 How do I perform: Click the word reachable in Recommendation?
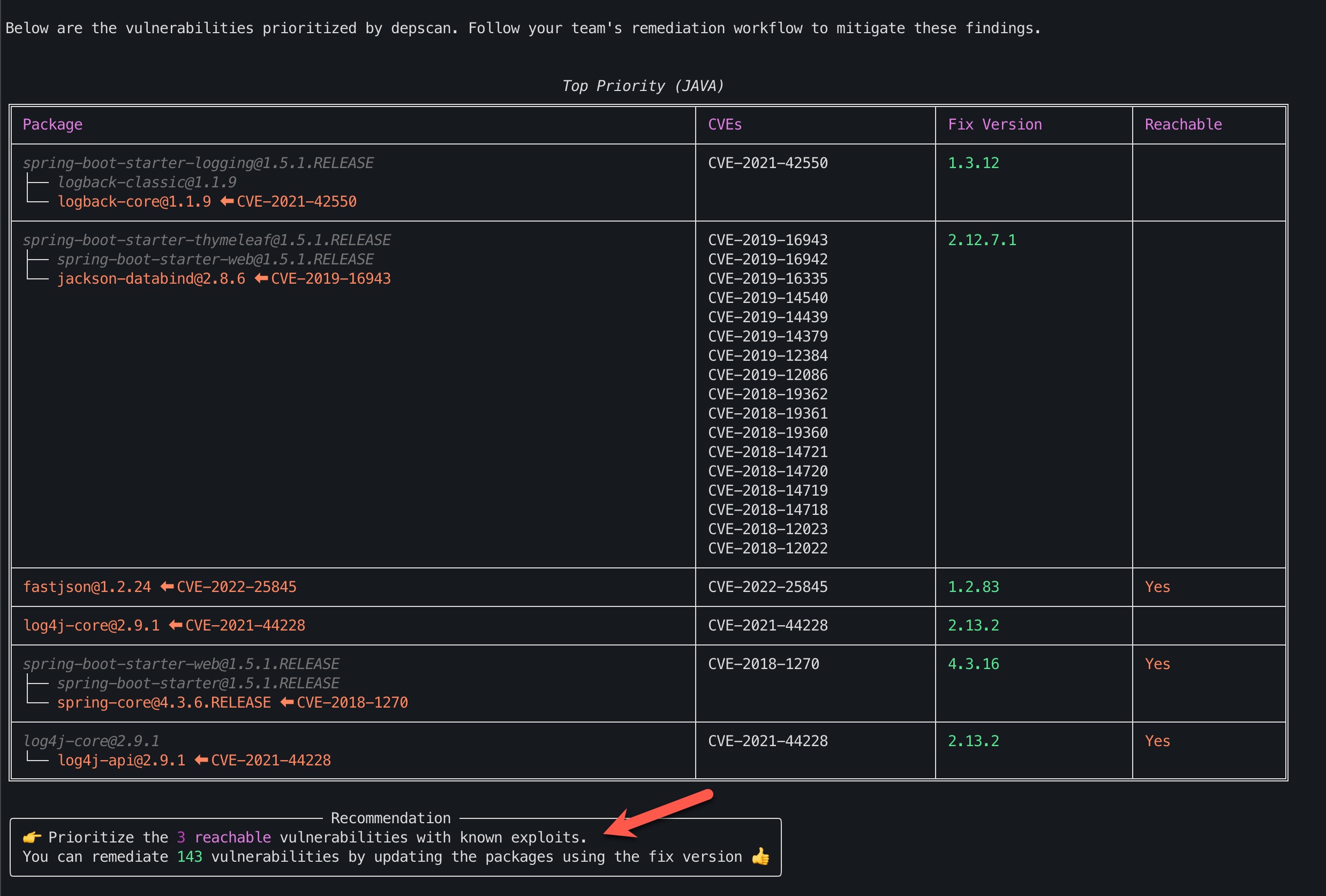pyautogui.click(x=233, y=838)
